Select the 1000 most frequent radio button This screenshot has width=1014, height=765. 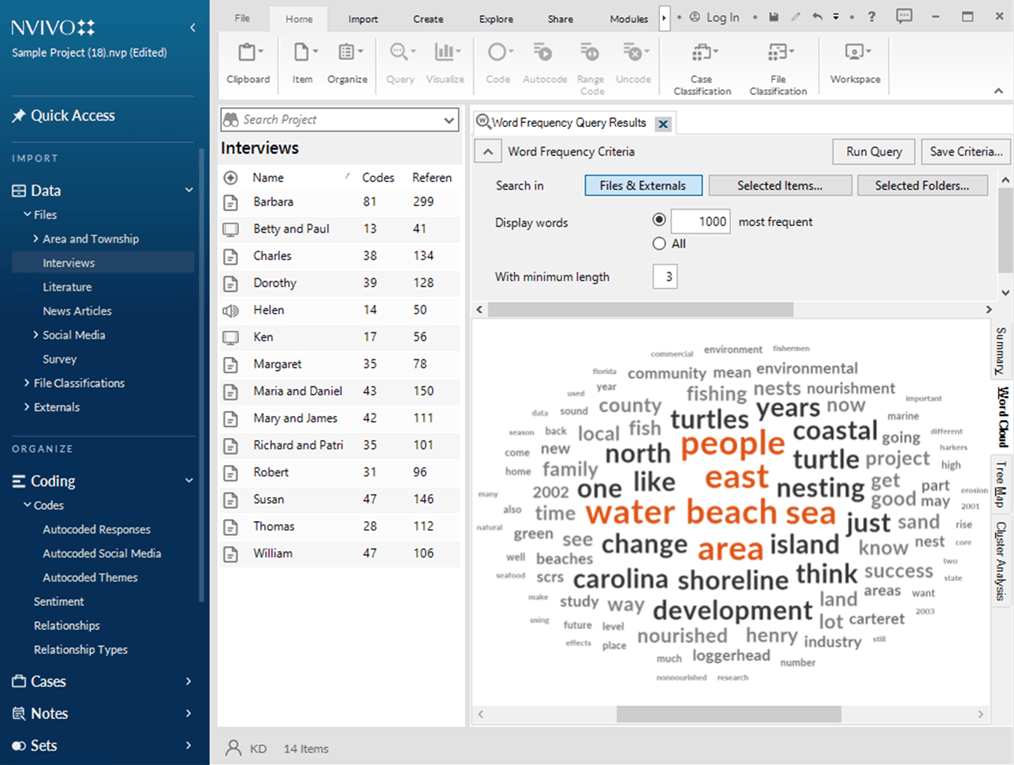tap(660, 221)
